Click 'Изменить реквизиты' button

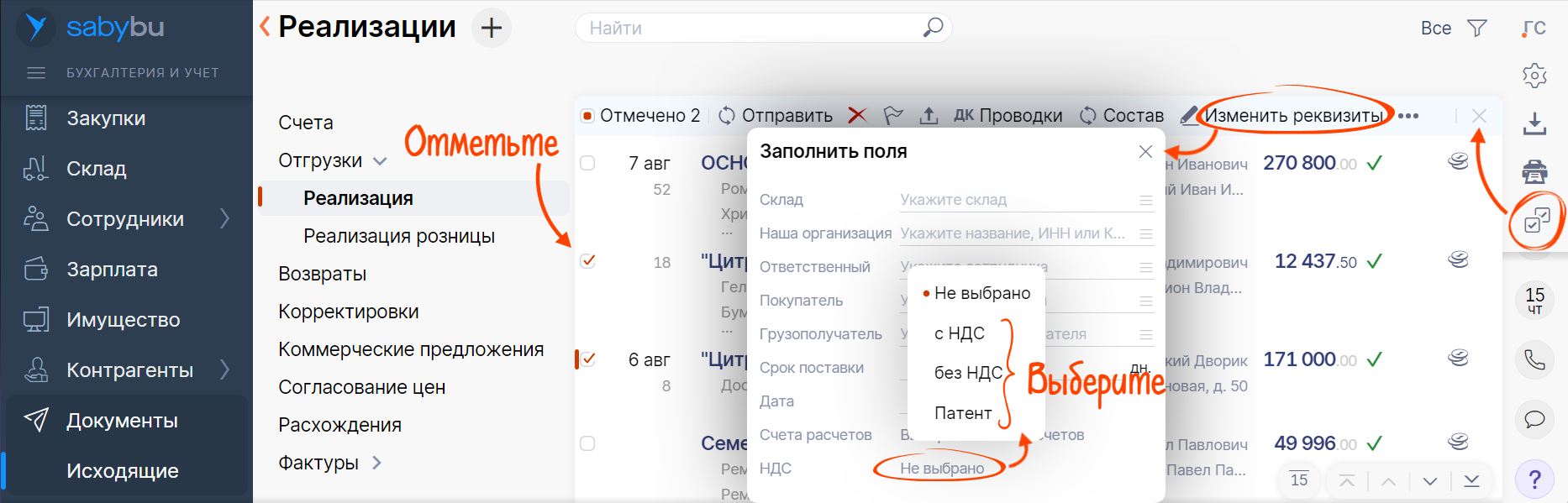[1292, 115]
